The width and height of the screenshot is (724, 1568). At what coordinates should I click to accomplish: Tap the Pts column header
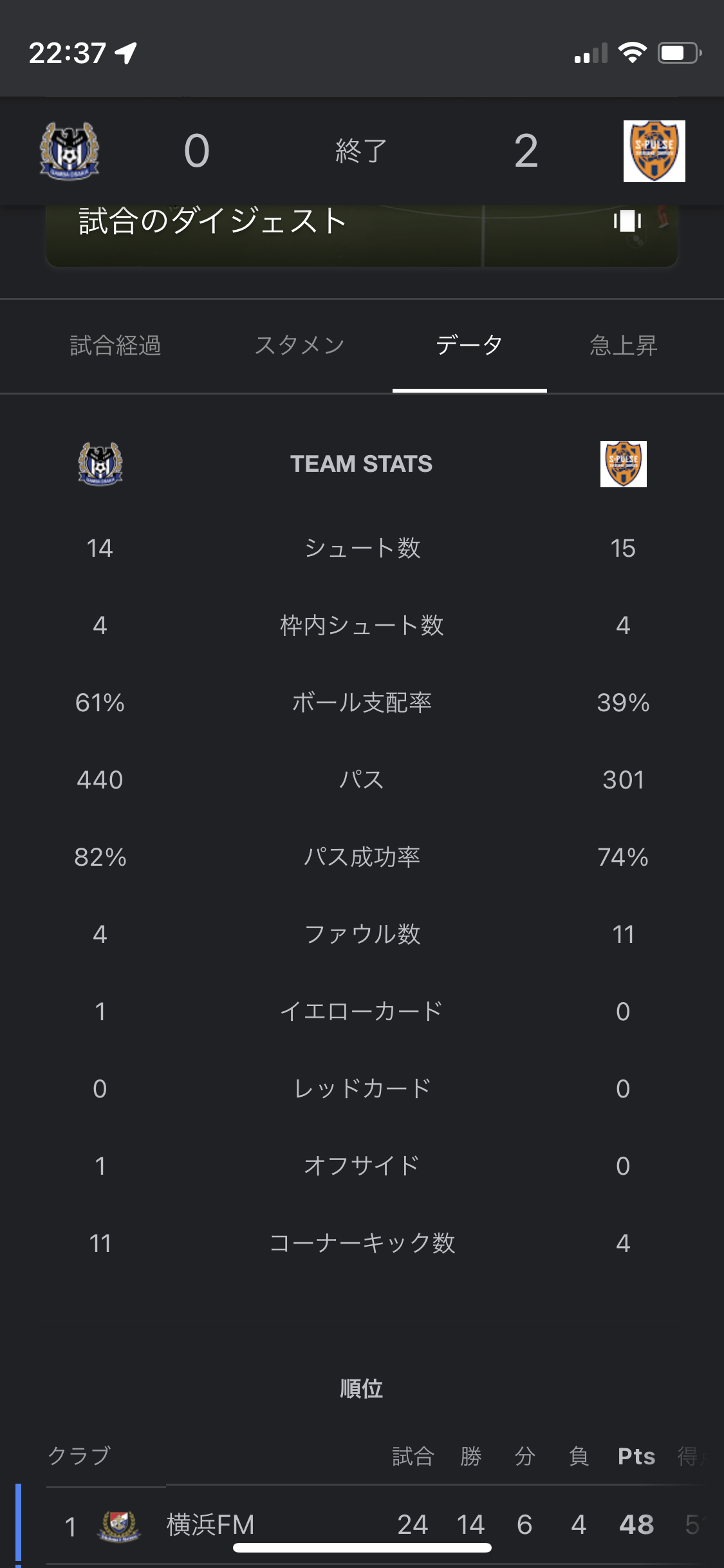click(636, 1456)
